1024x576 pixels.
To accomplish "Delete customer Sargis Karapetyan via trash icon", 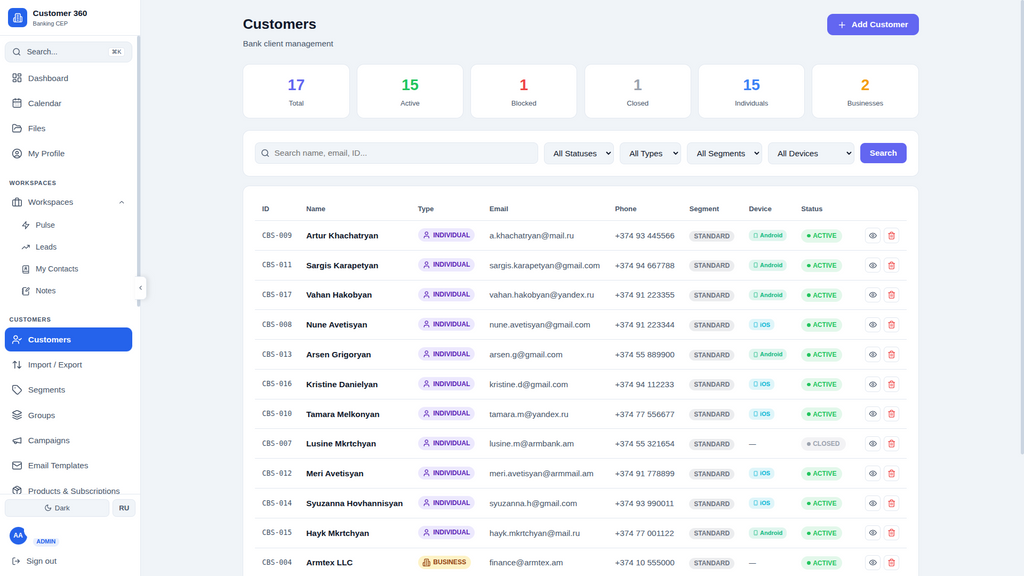I will click(x=891, y=265).
